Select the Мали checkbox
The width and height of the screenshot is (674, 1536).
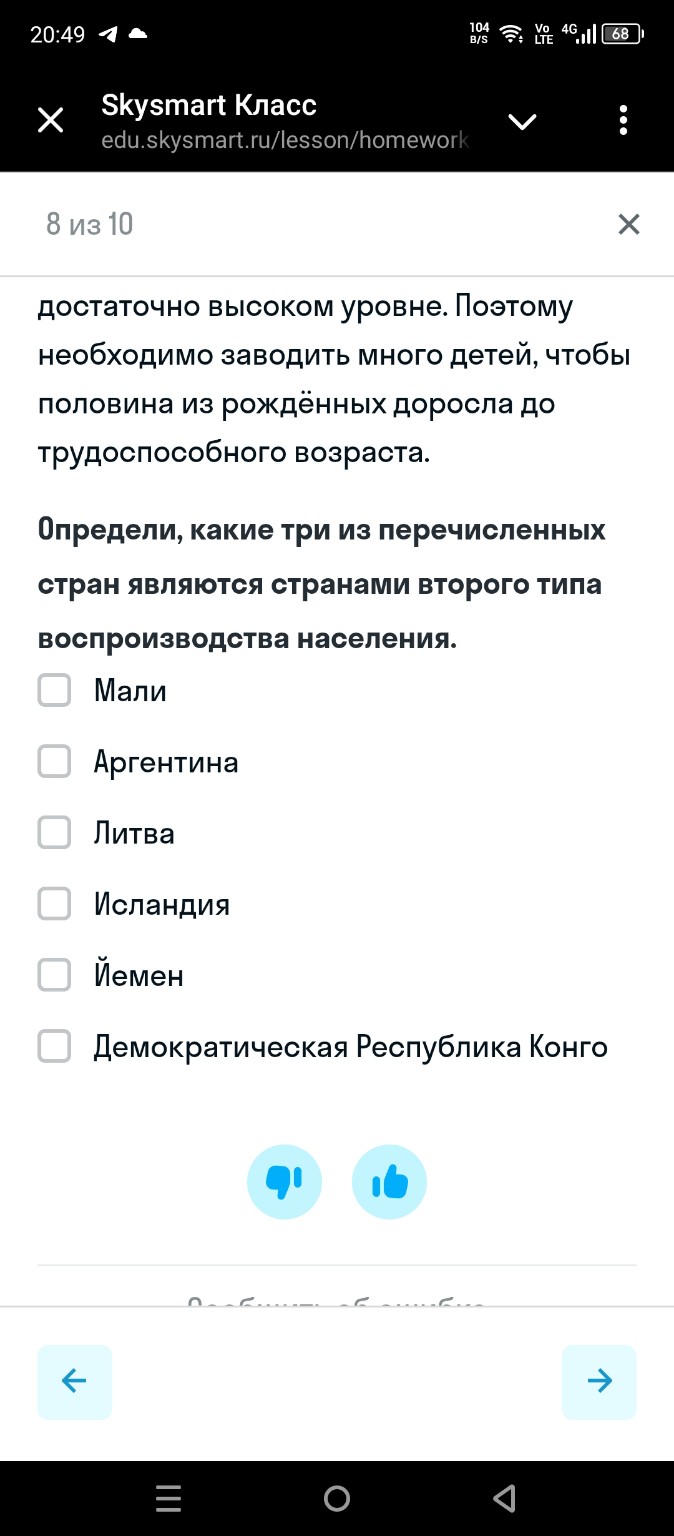pos(53,690)
